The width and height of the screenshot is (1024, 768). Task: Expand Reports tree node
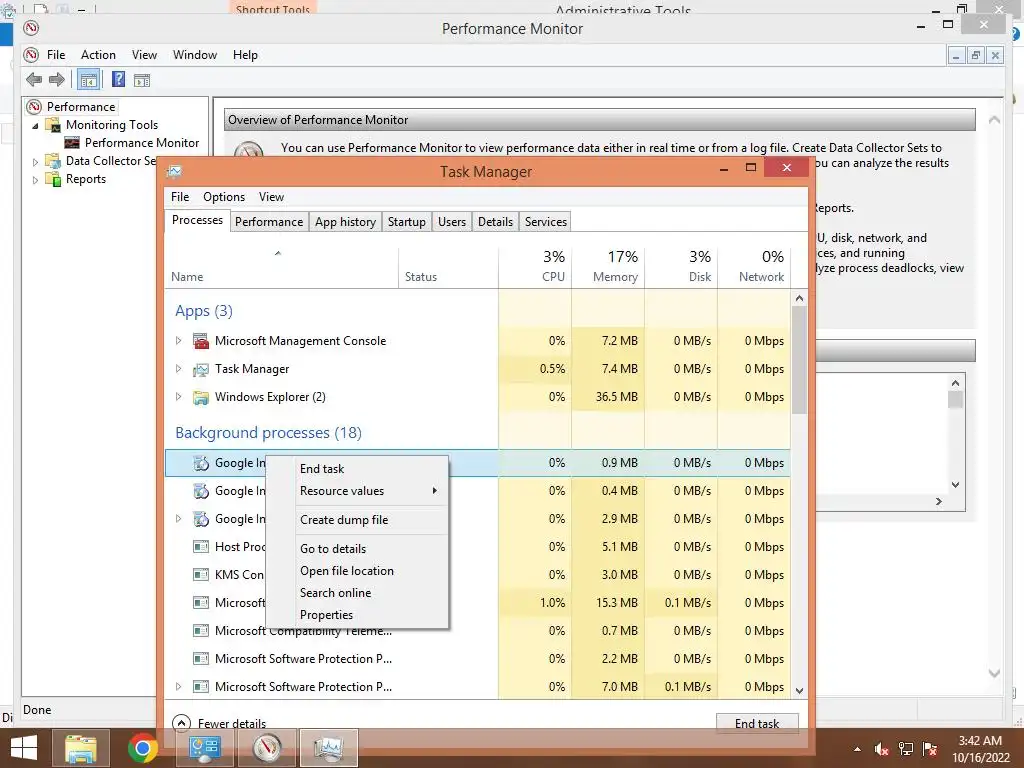click(x=35, y=180)
